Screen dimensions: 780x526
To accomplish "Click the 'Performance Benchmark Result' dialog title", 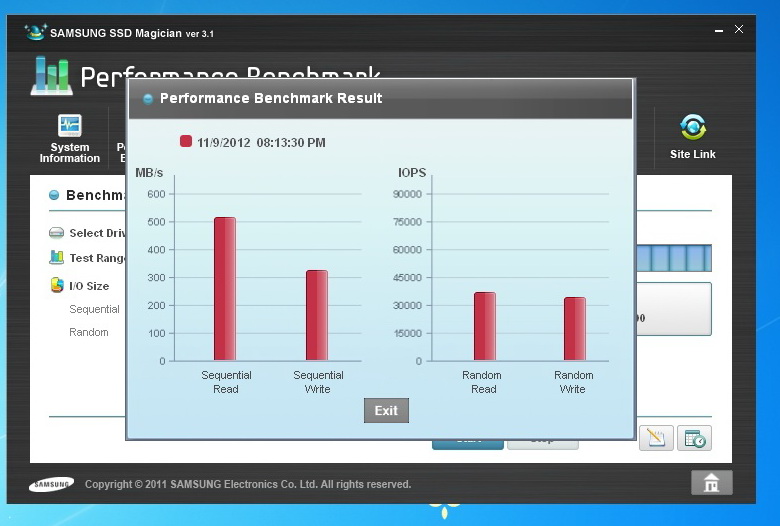I will 271,98.
